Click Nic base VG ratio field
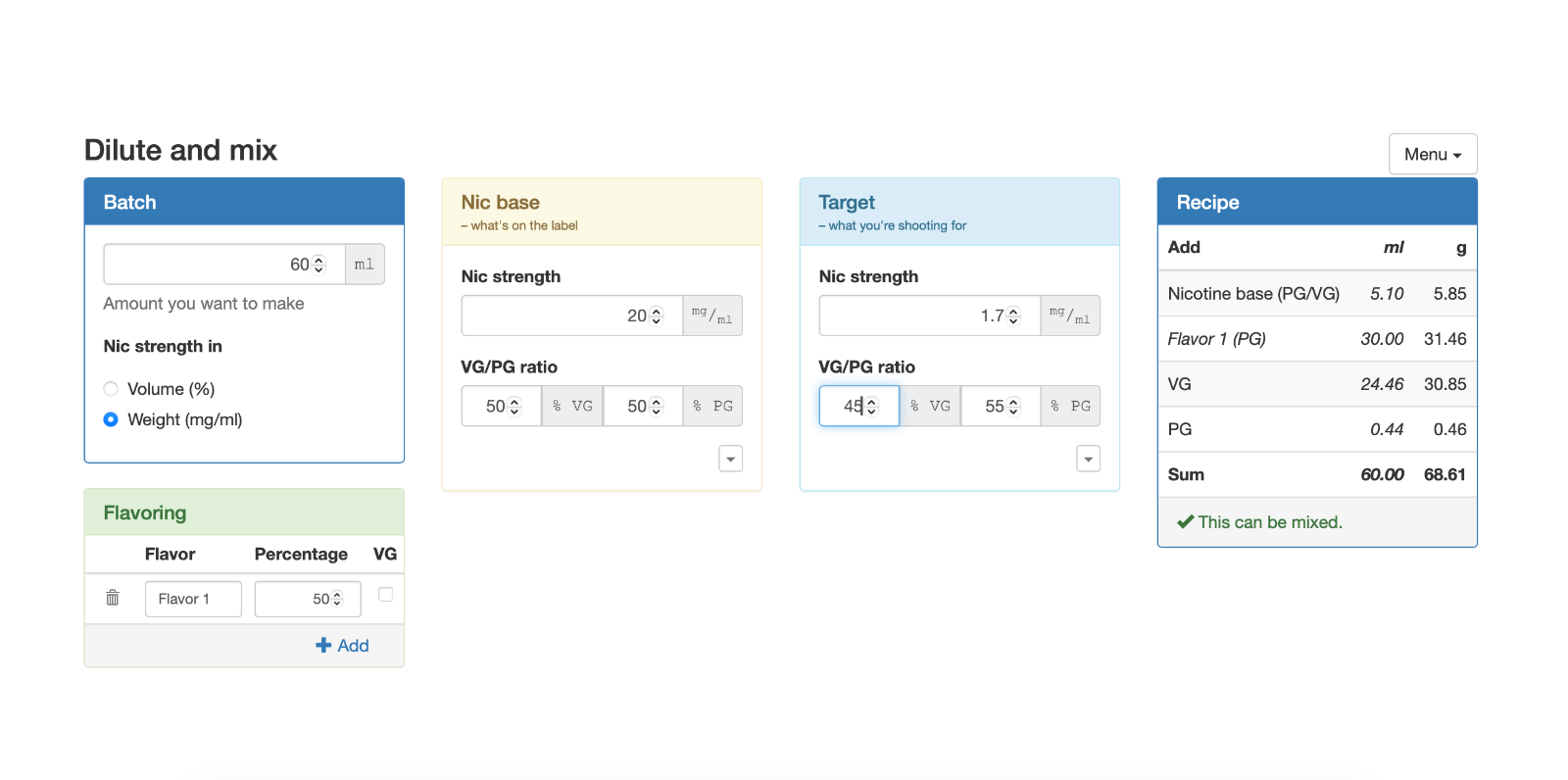 (502, 406)
